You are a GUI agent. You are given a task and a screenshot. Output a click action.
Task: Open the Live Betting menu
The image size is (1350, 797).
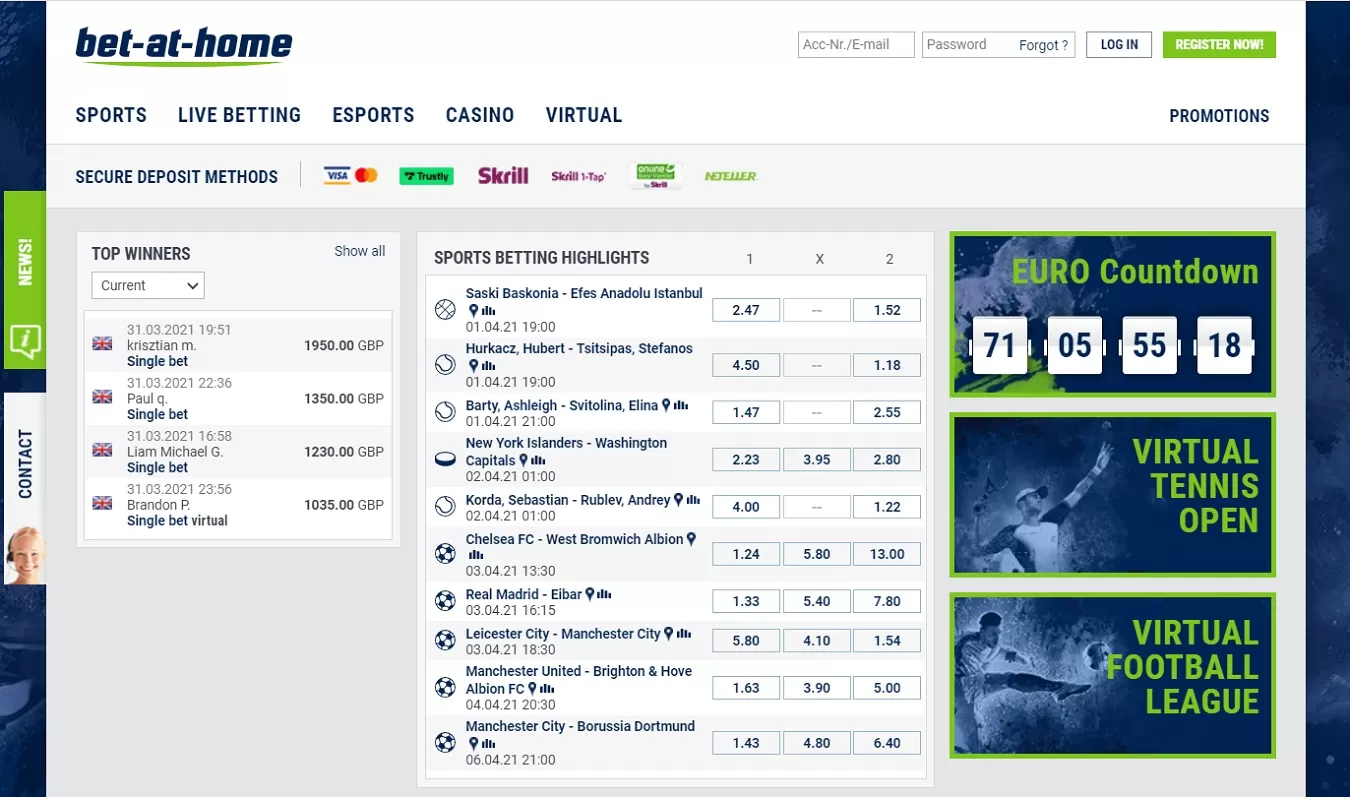[239, 115]
